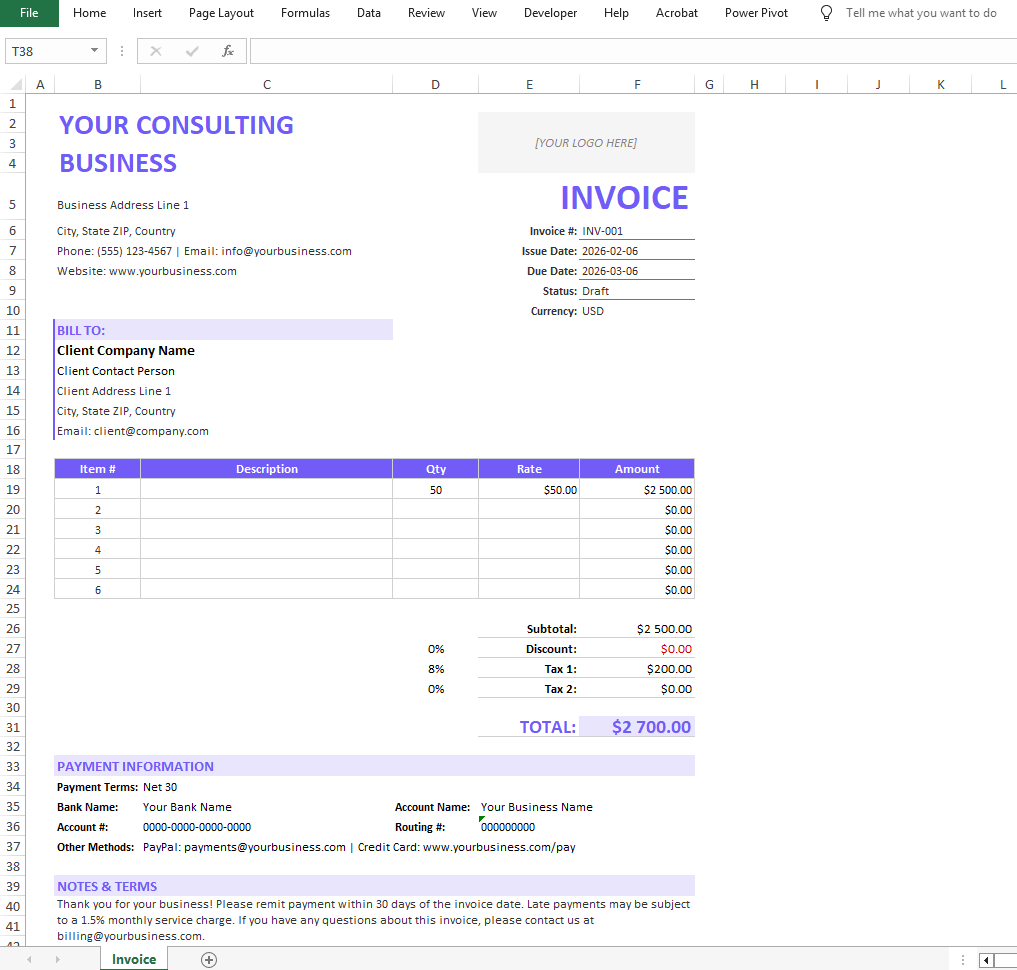Image resolution: width=1017 pixels, height=970 pixels.
Task: Click the Enter checkmark icon in formula bar
Action: pos(191,50)
